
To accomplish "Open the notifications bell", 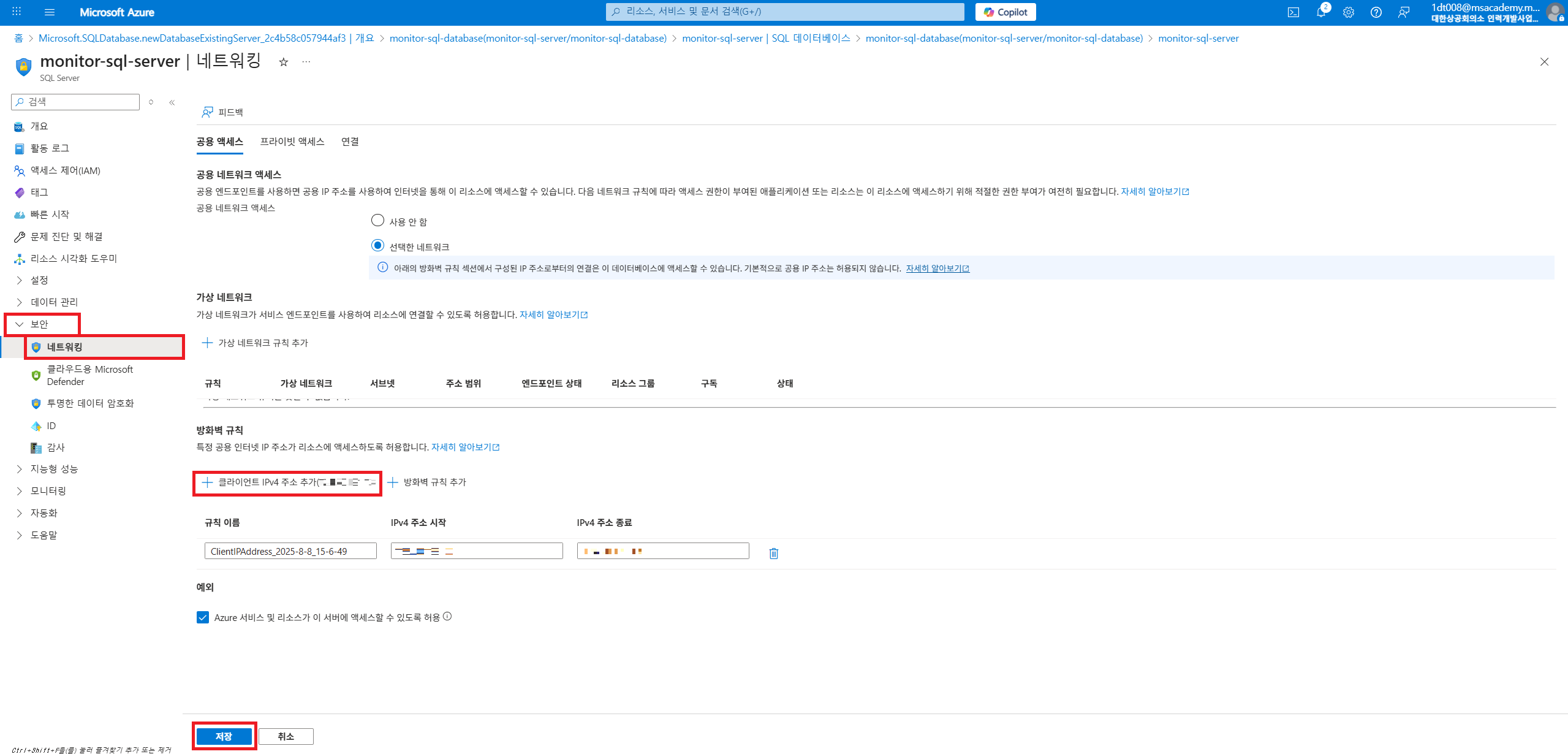I will pos(1320,12).
